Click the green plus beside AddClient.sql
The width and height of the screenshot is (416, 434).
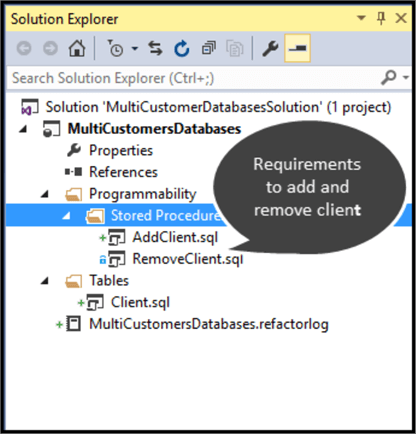click(103, 238)
